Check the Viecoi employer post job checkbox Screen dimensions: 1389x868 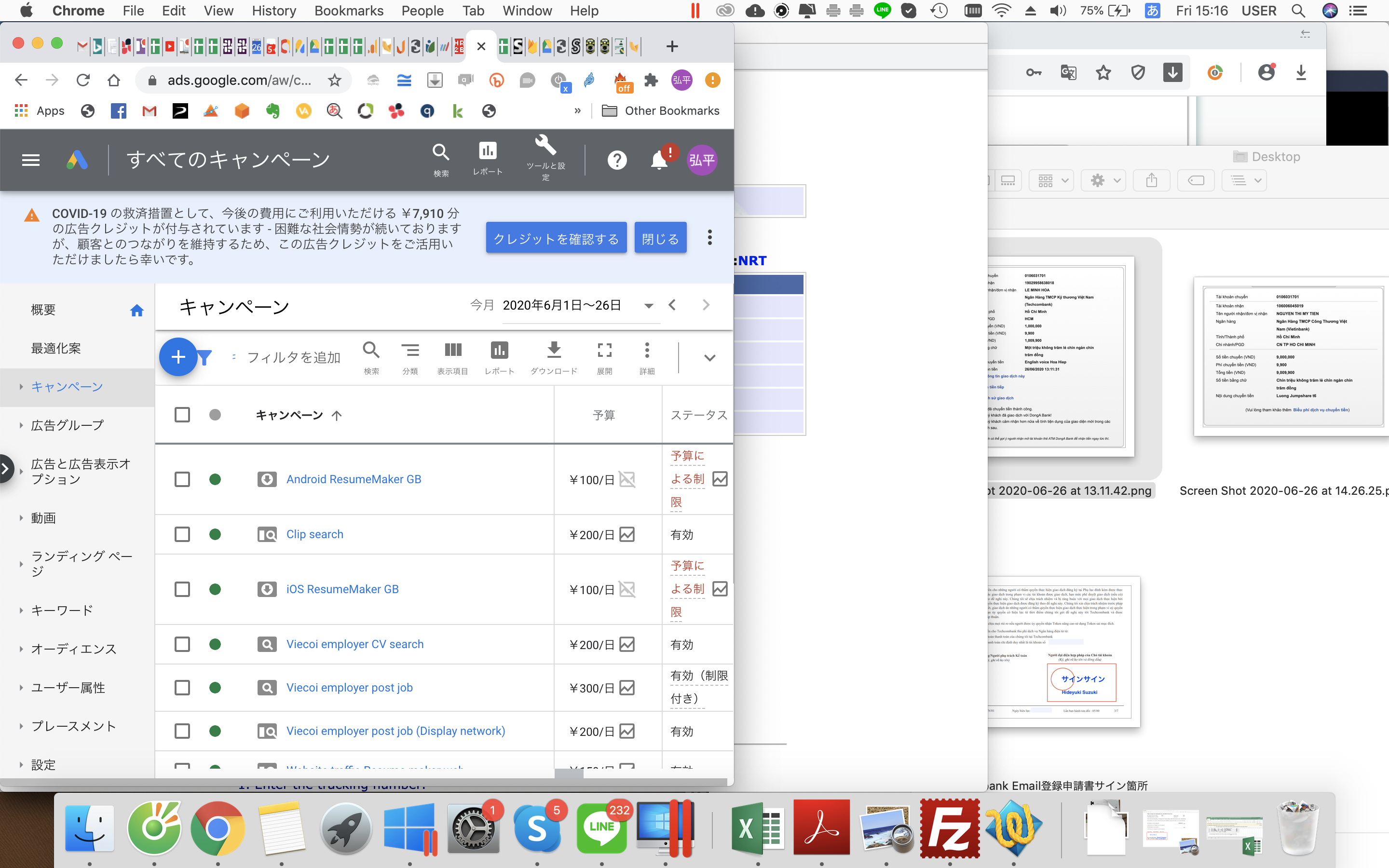[x=182, y=688]
